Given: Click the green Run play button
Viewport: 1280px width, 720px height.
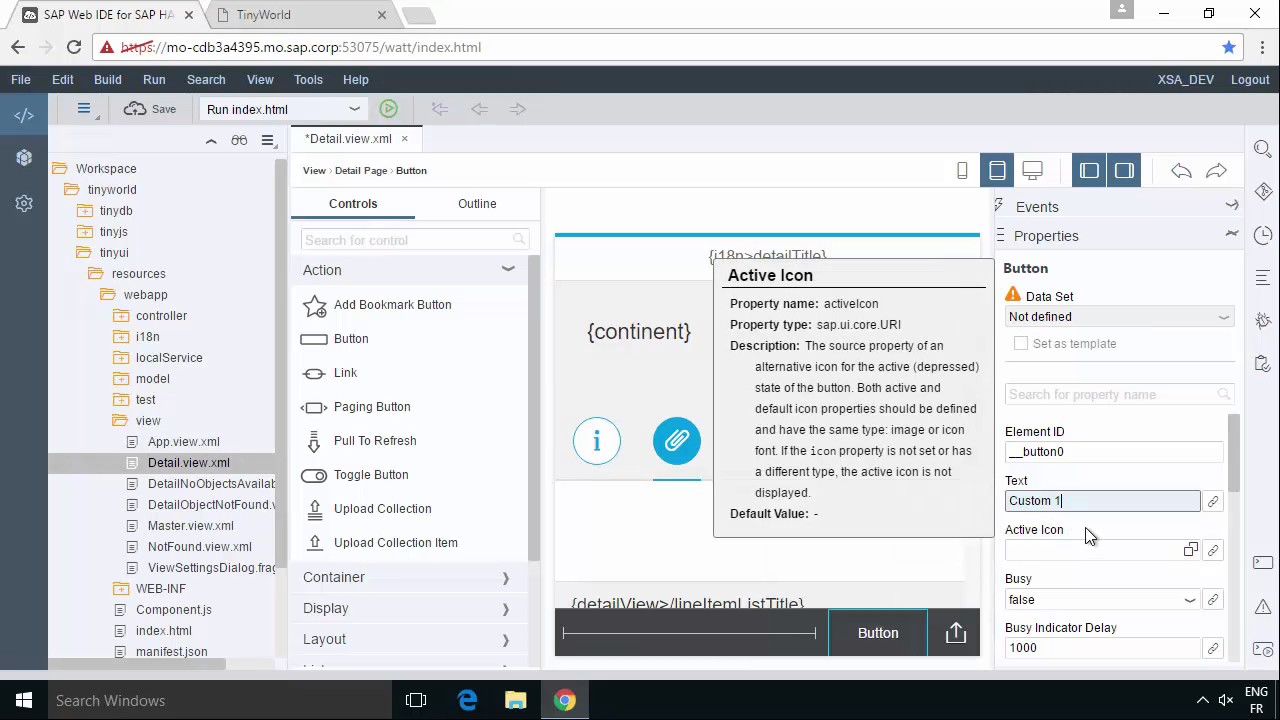Looking at the screenshot, I should (x=389, y=109).
